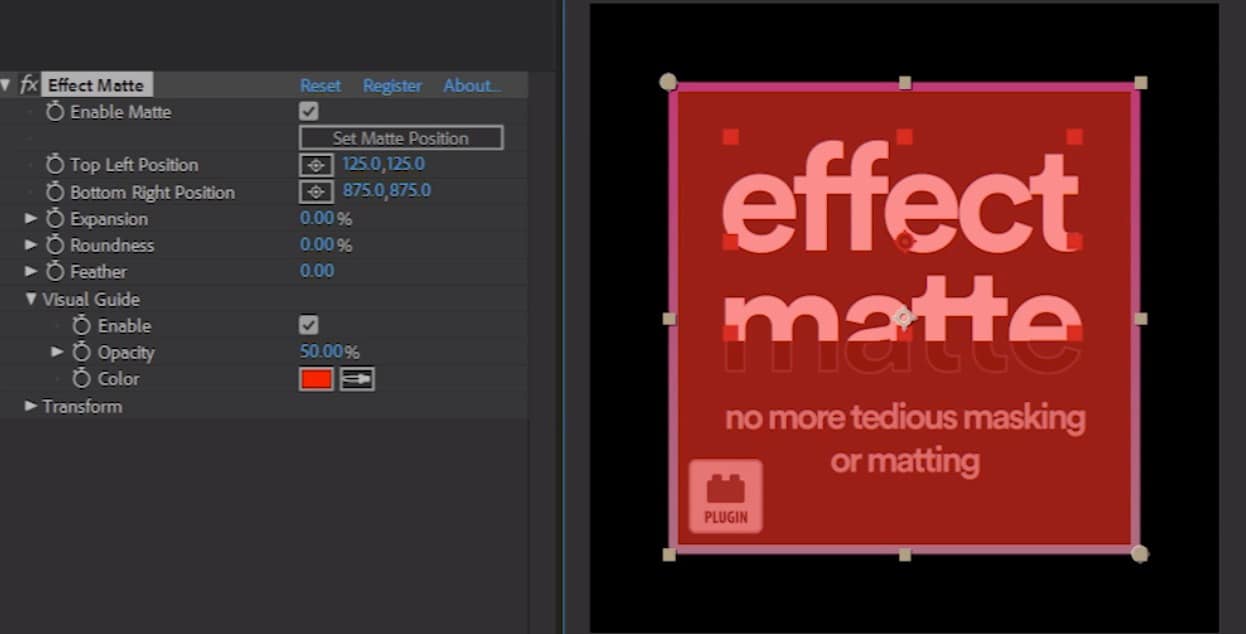Click the PLUGIN badge in the composition
This screenshot has width=1246, height=634.
726,496
